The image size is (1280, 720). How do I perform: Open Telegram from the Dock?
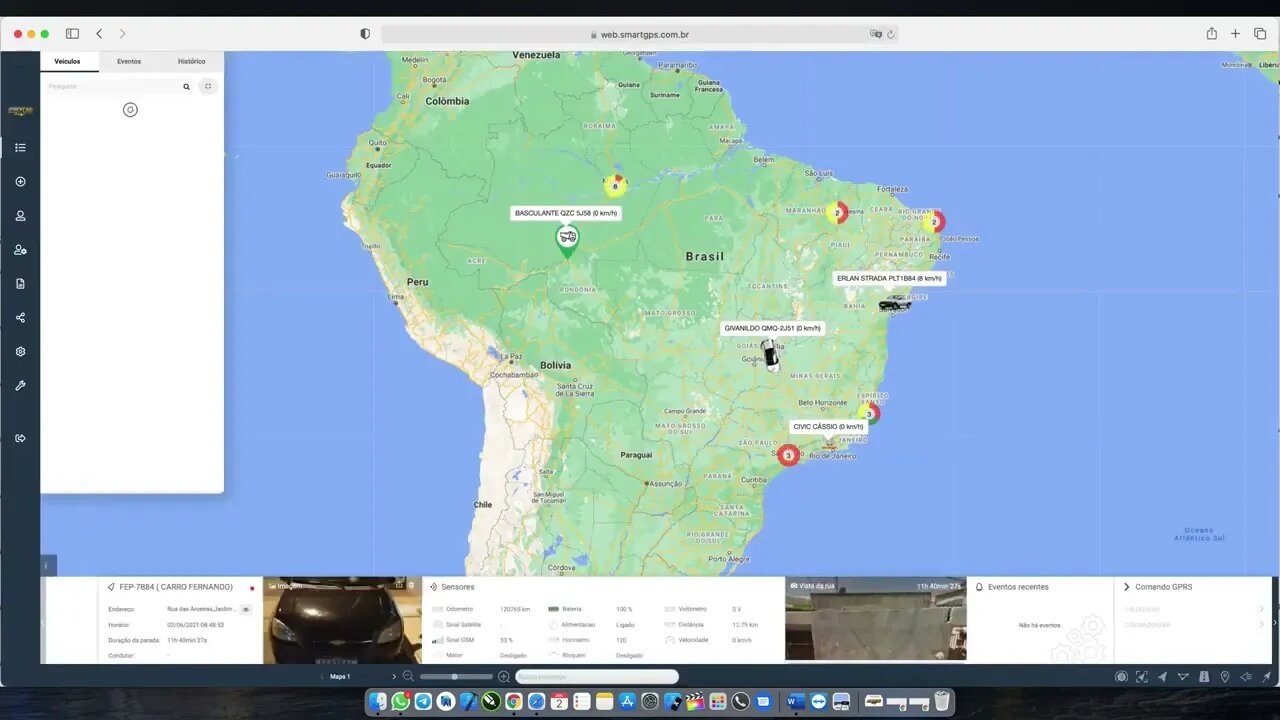(x=424, y=702)
